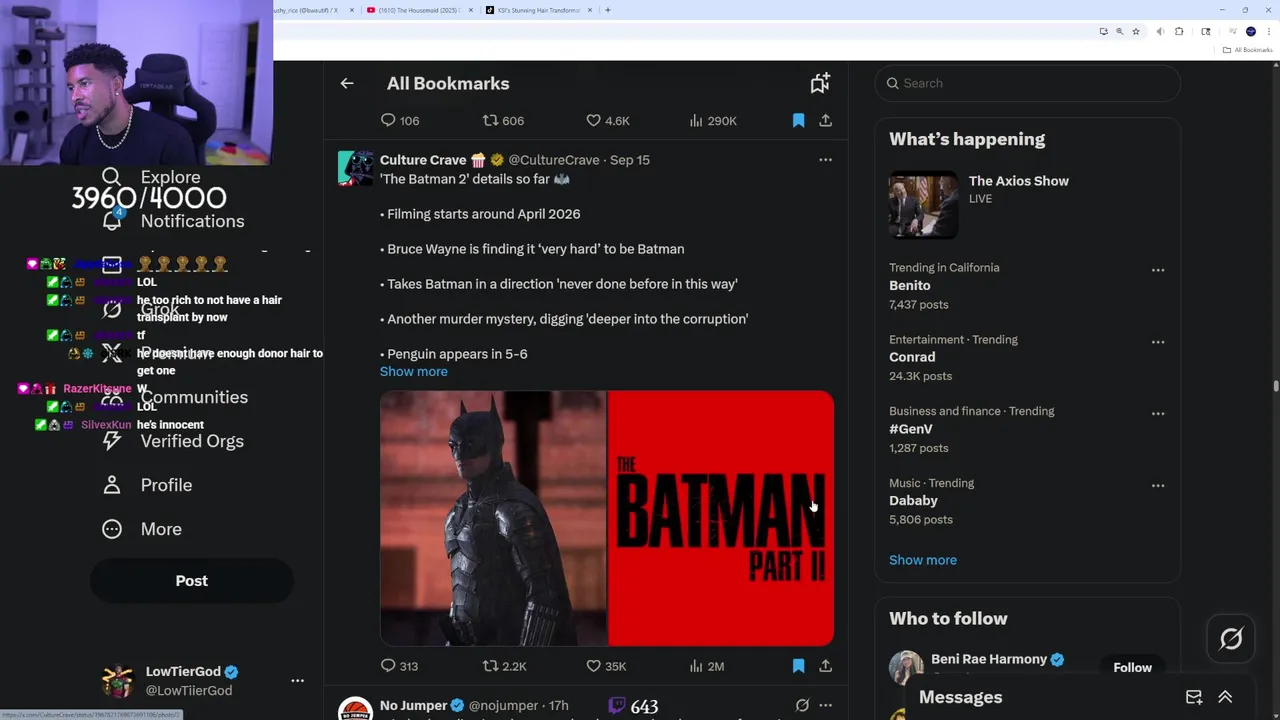The image size is (1280, 720).
Task: Open more options for Conrad trend
Action: [1157, 342]
